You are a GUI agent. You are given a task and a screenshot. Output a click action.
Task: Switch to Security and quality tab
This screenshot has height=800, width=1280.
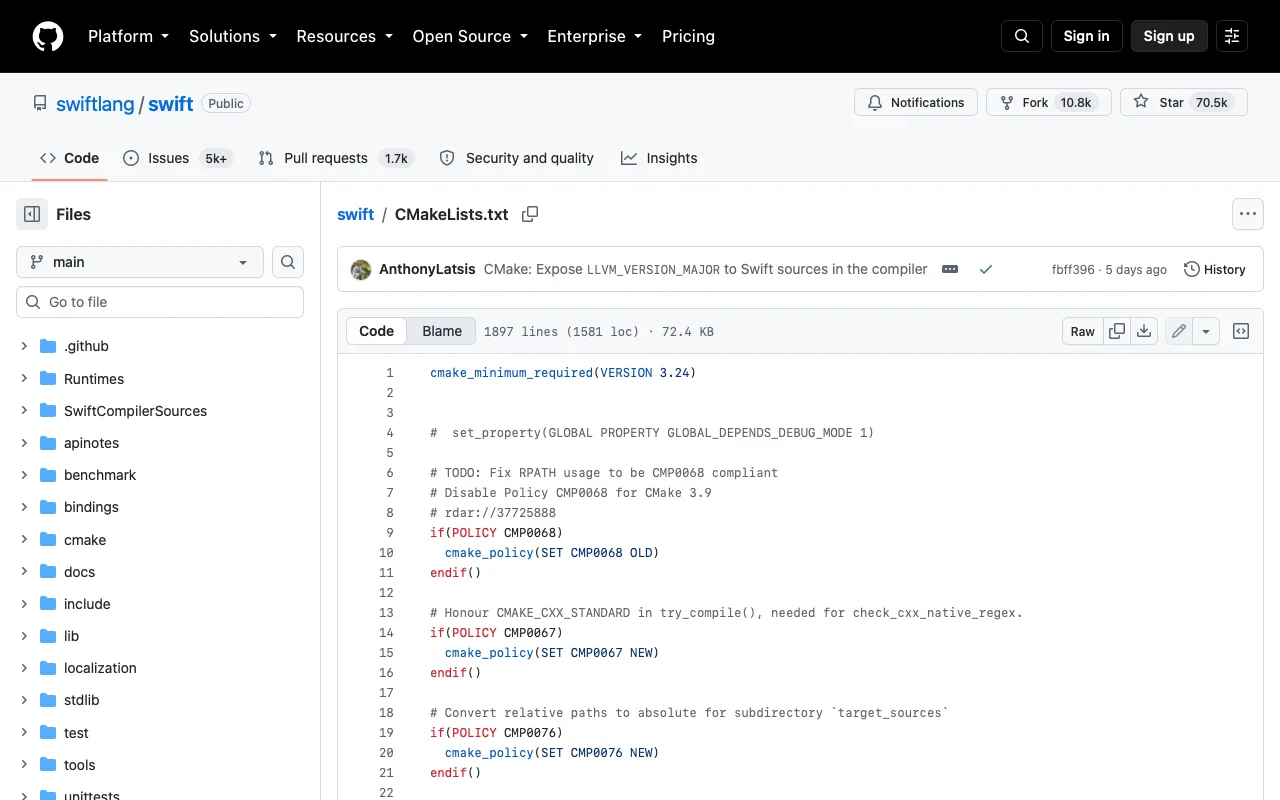coord(516,158)
